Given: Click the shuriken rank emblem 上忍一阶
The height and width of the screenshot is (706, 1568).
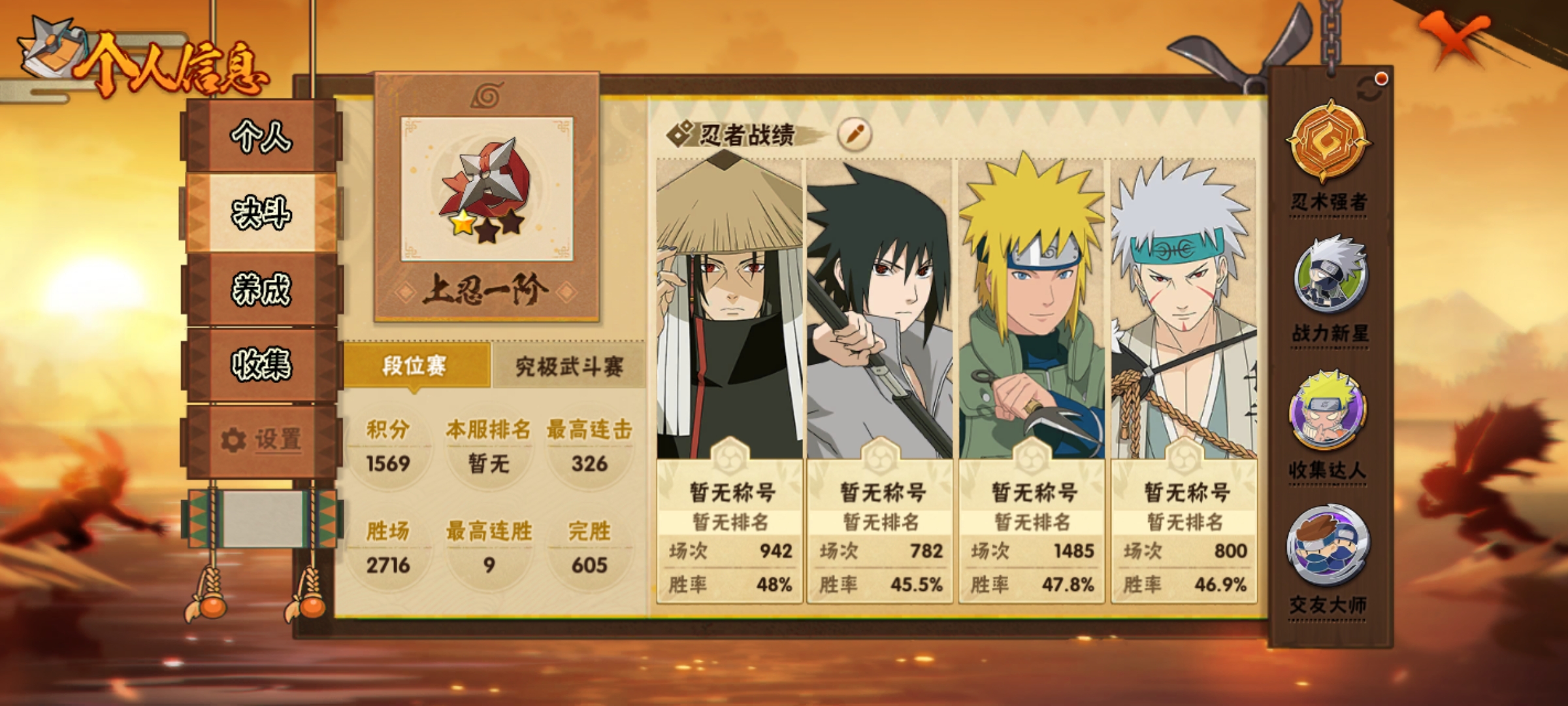Looking at the screenshot, I should pos(487,190).
